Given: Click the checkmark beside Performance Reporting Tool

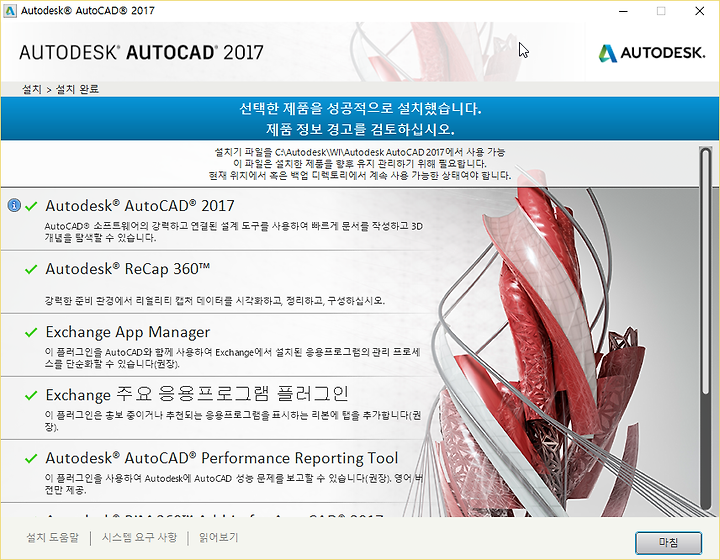Looking at the screenshot, I should (31, 458).
